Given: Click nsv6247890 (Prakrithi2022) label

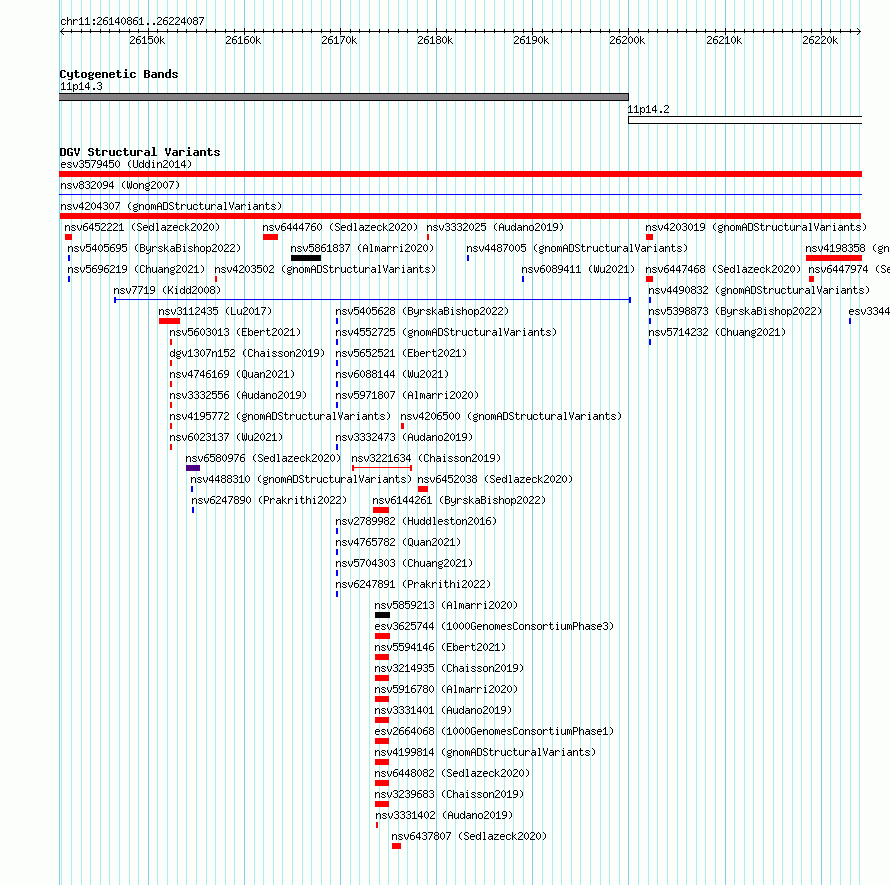Looking at the screenshot, I should point(269,500).
